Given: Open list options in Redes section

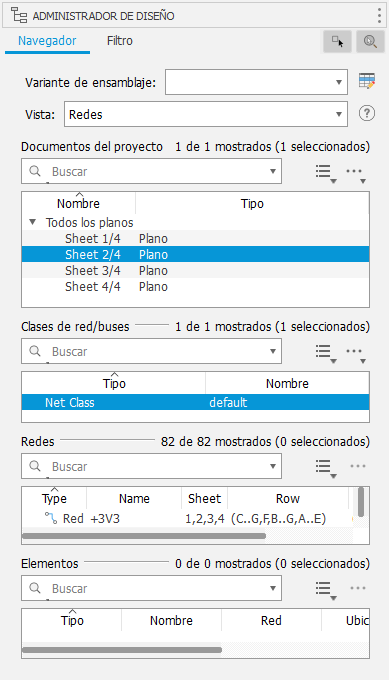Looking at the screenshot, I should point(325,468).
